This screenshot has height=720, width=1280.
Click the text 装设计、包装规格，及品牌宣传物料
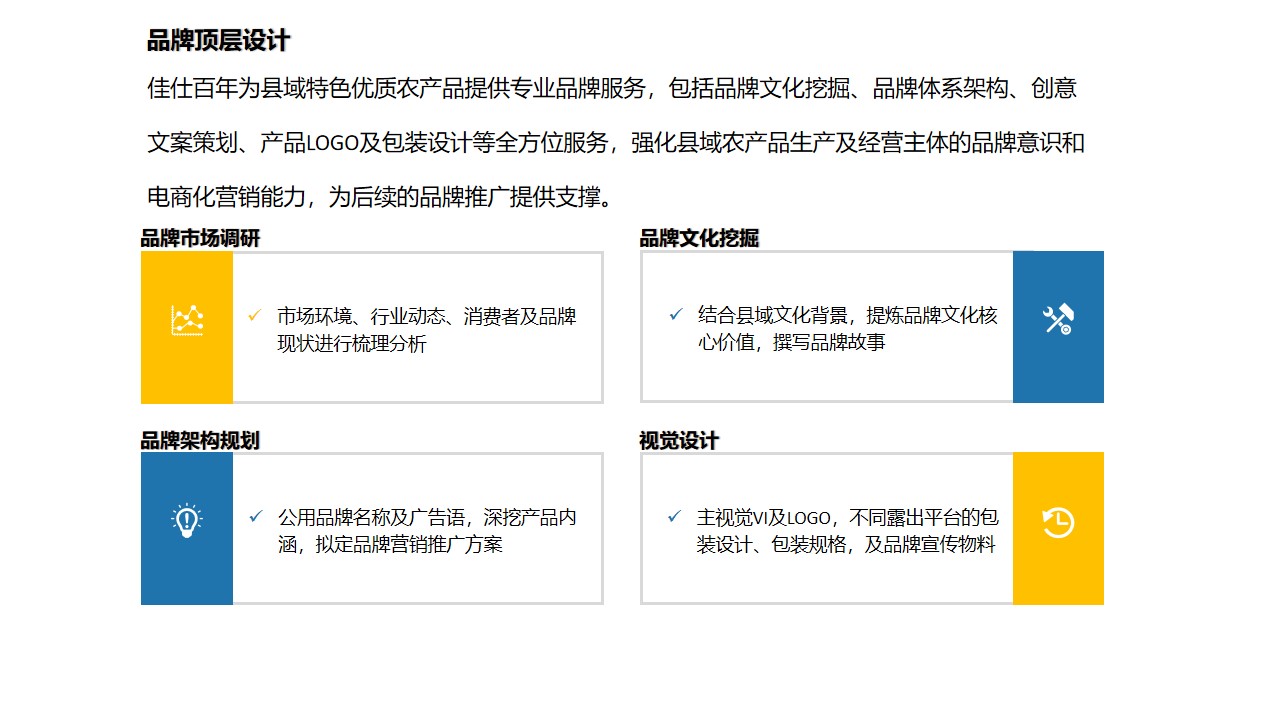click(847, 545)
